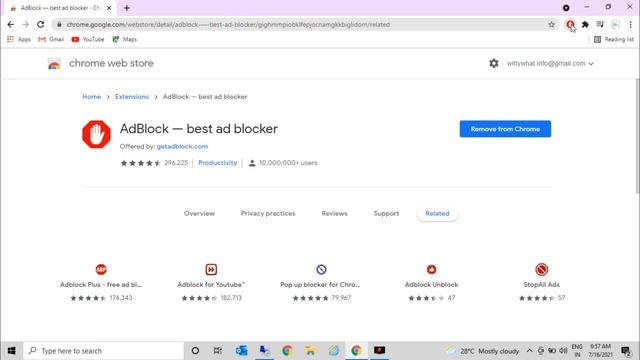Viewport: 640px width, 360px height.
Task: Open the Extensions puzzle icon menu
Action: pos(585,24)
